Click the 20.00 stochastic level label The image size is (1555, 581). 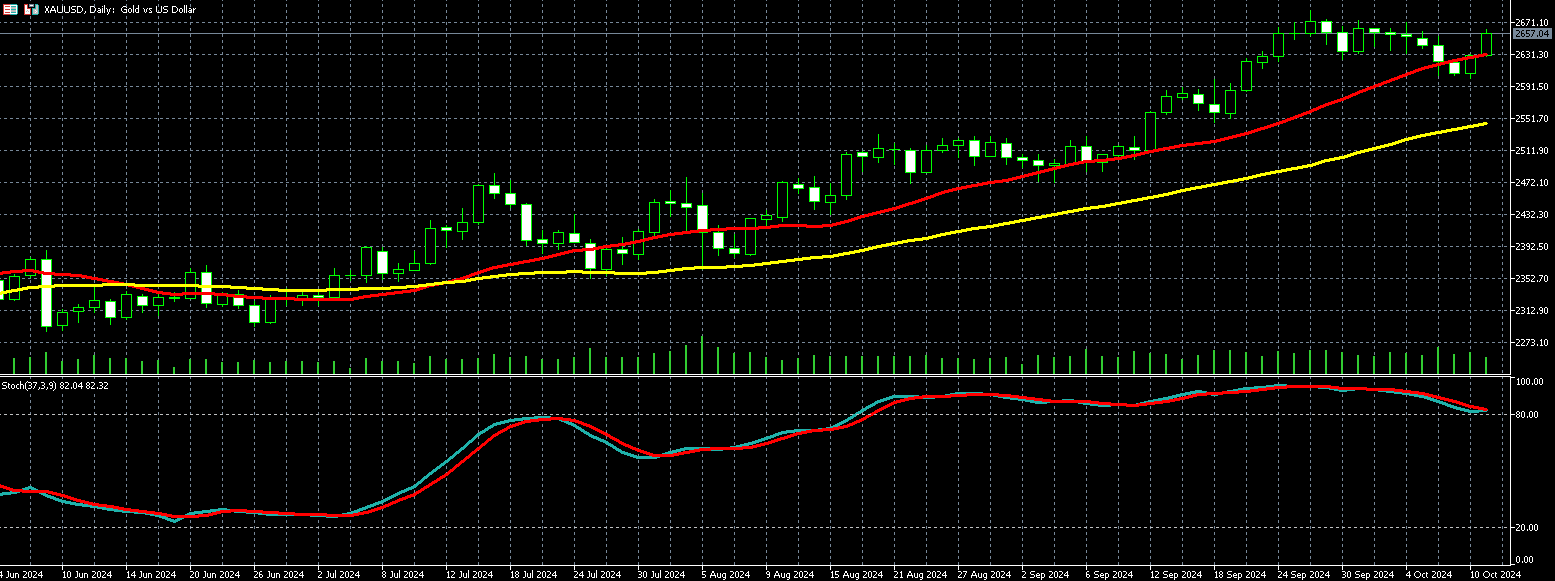(1527, 528)
